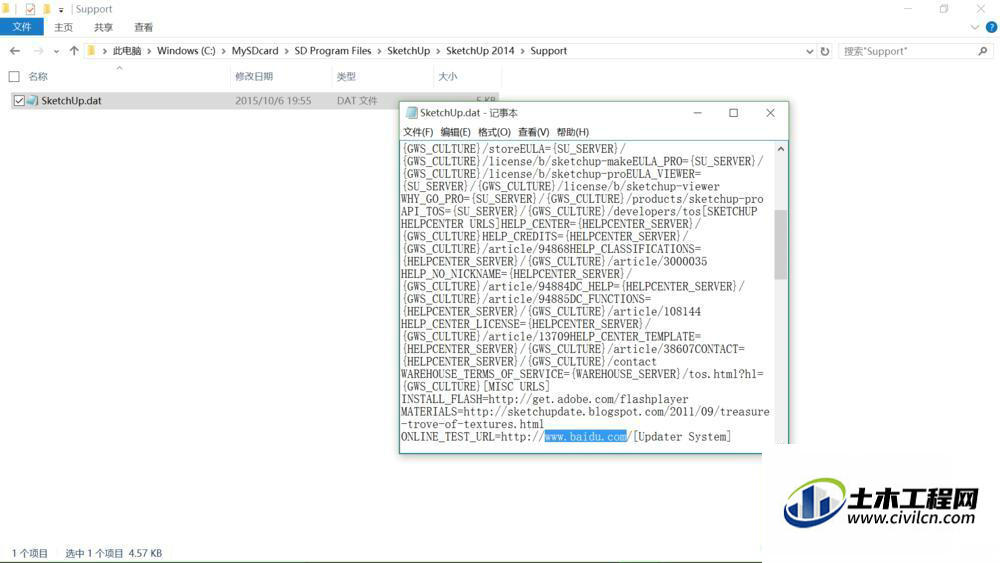Expand address bar history dropdown
This screenshot has height=563, width=1000.
[809, 52]
